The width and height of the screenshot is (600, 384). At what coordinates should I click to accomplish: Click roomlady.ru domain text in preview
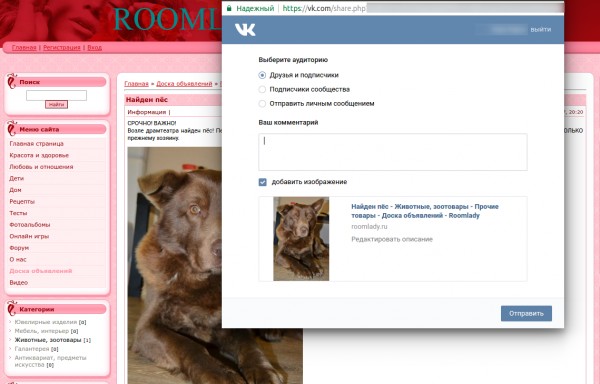(x=369, y=227)
